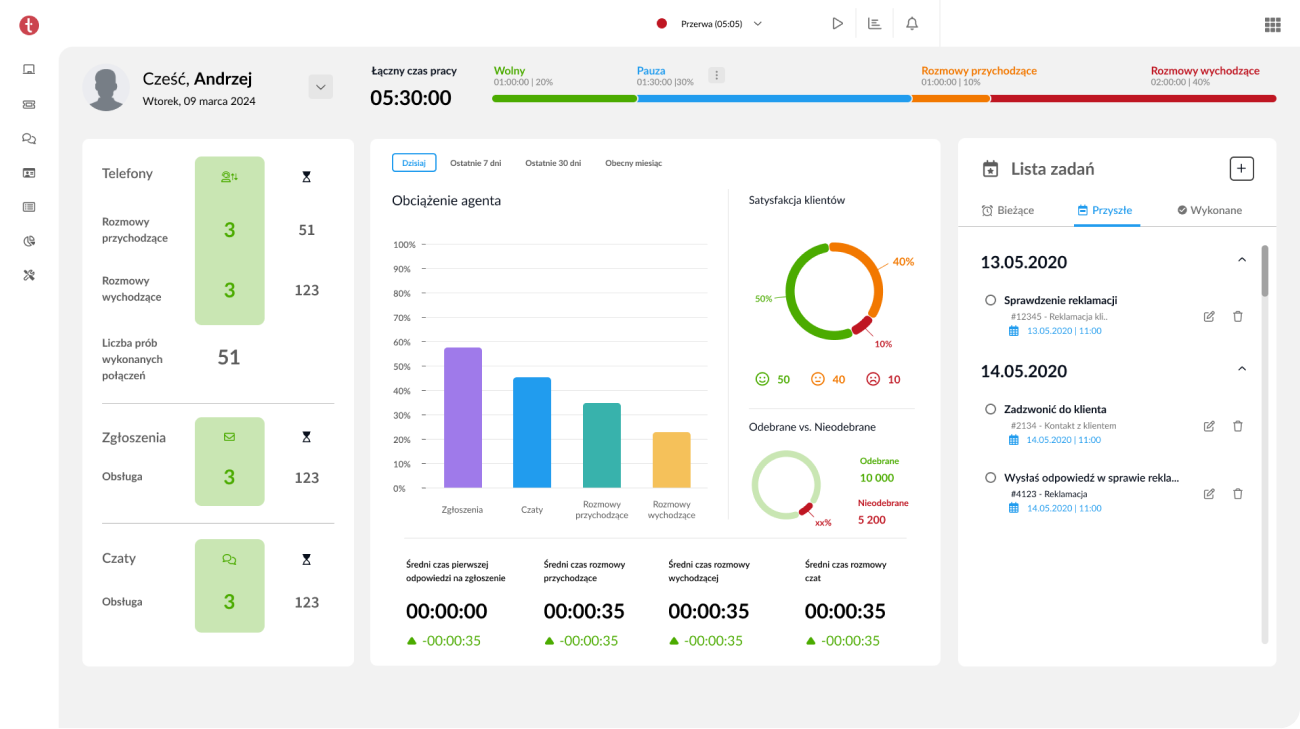Mark Wysłać odpowiedź w sprawie rekla... as done
1300x729 pixels.
[991, 478]
